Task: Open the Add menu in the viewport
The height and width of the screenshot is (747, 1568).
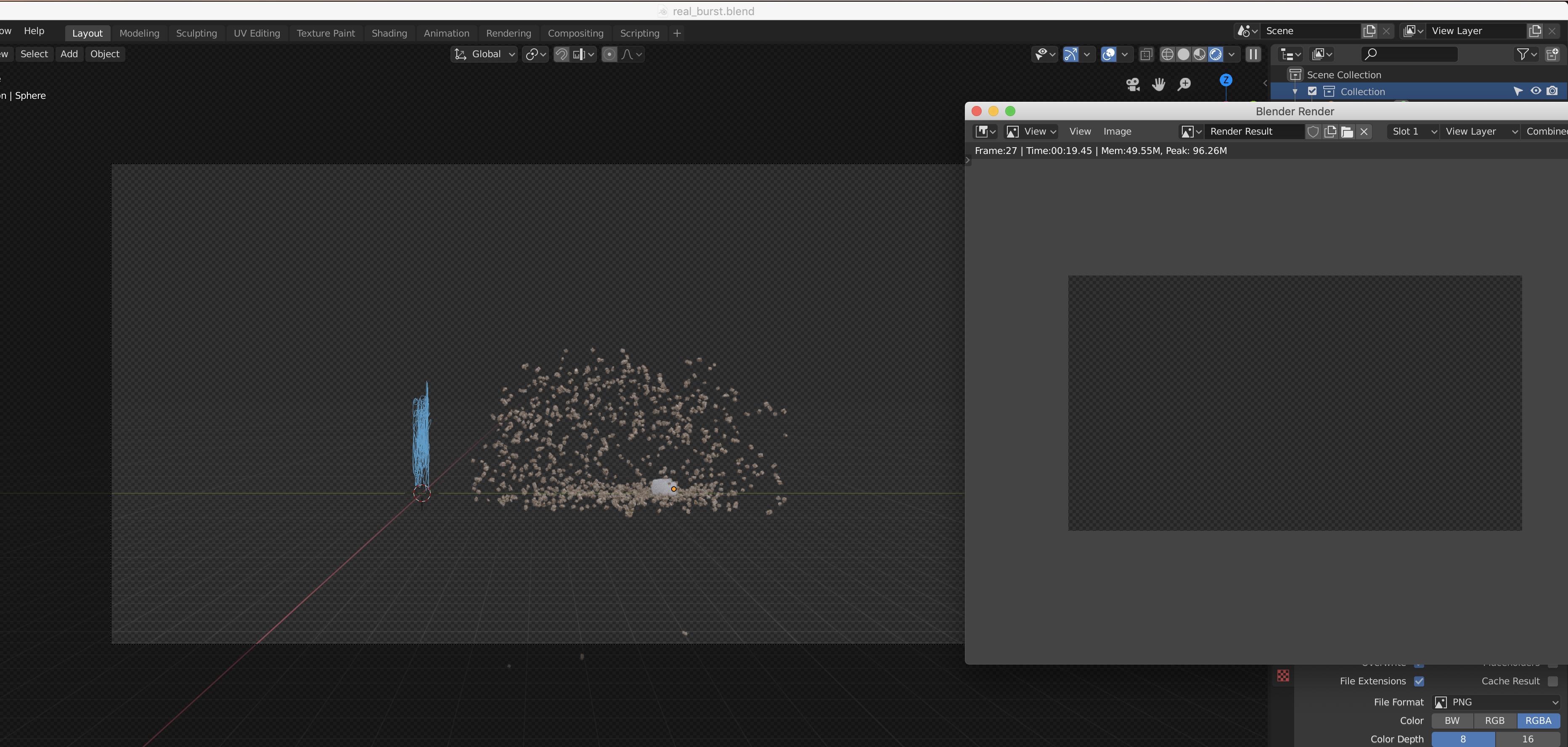Action: click(x=69, y=54)
